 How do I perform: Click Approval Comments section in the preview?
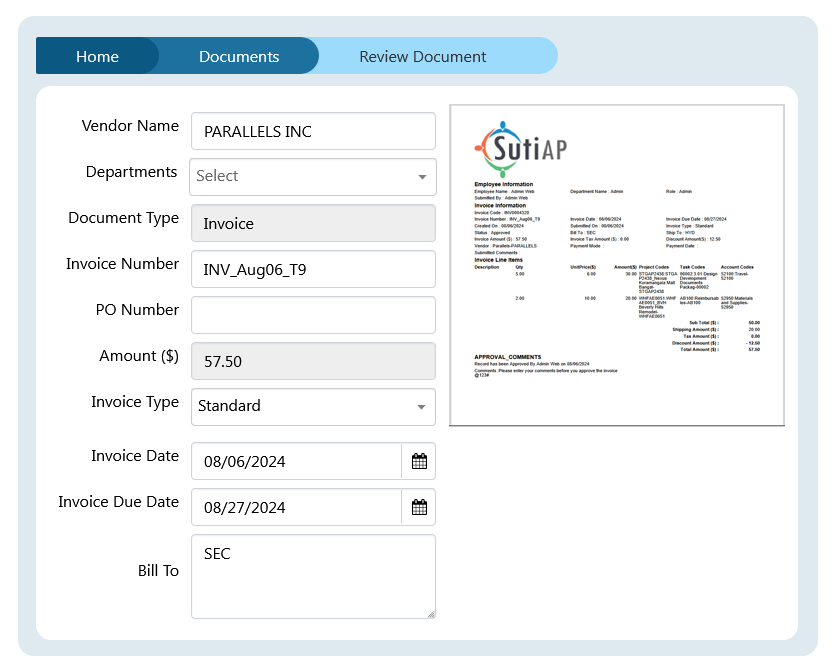508,357
